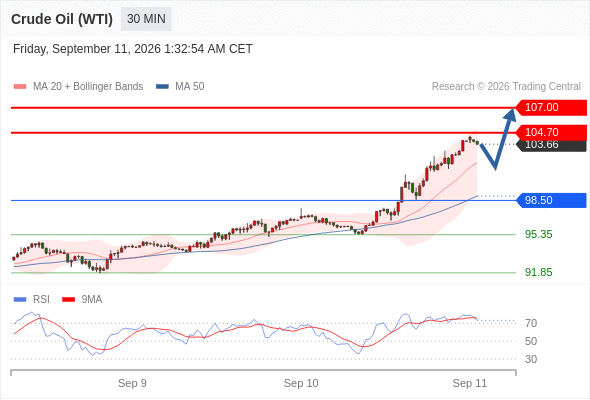Click the MA 20 + Bollinger Bands label

click(88, 87)
